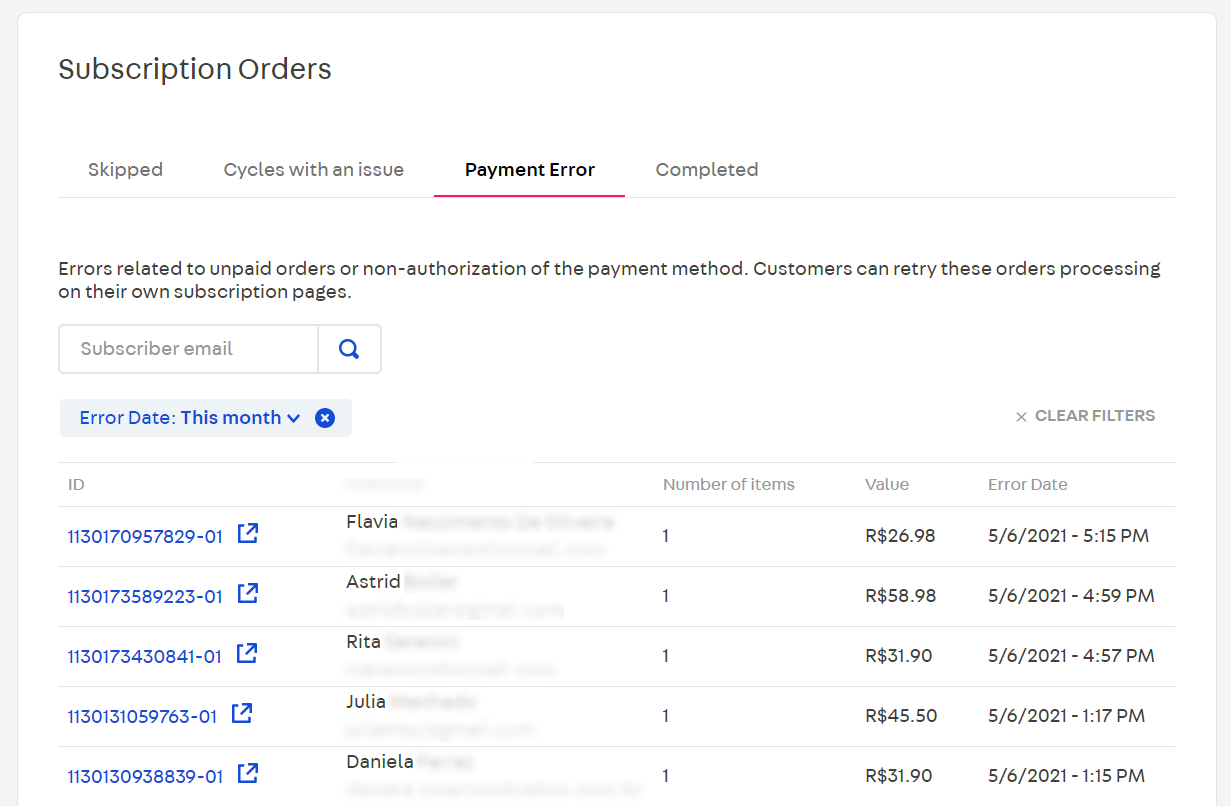Open the Cycles with an issue tab
Screen dimensions: 1231x806
[x=314, y=170]
